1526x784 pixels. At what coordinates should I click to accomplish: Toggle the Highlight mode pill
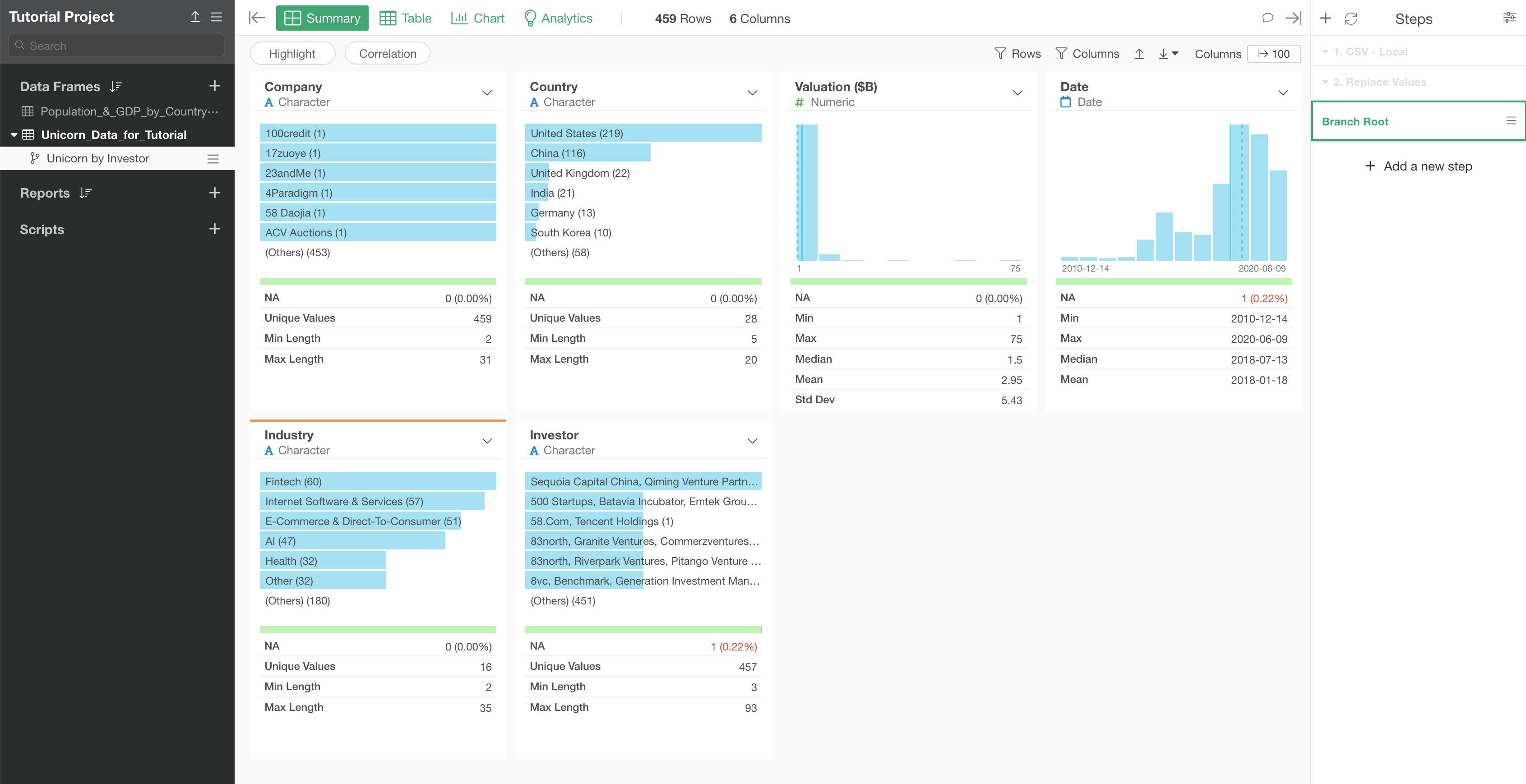[292, 53]
